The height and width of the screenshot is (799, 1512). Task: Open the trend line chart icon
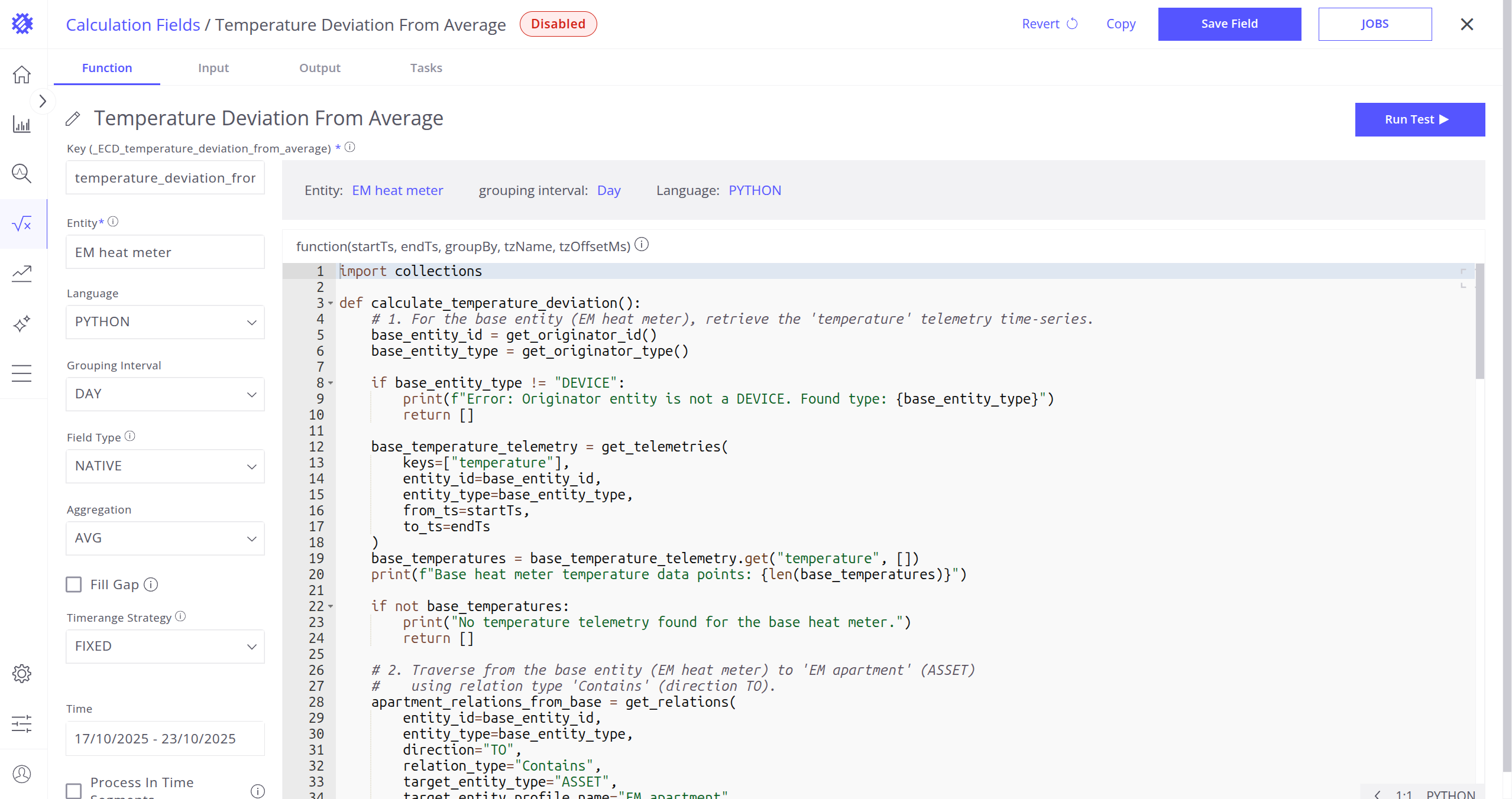point(22,273)
